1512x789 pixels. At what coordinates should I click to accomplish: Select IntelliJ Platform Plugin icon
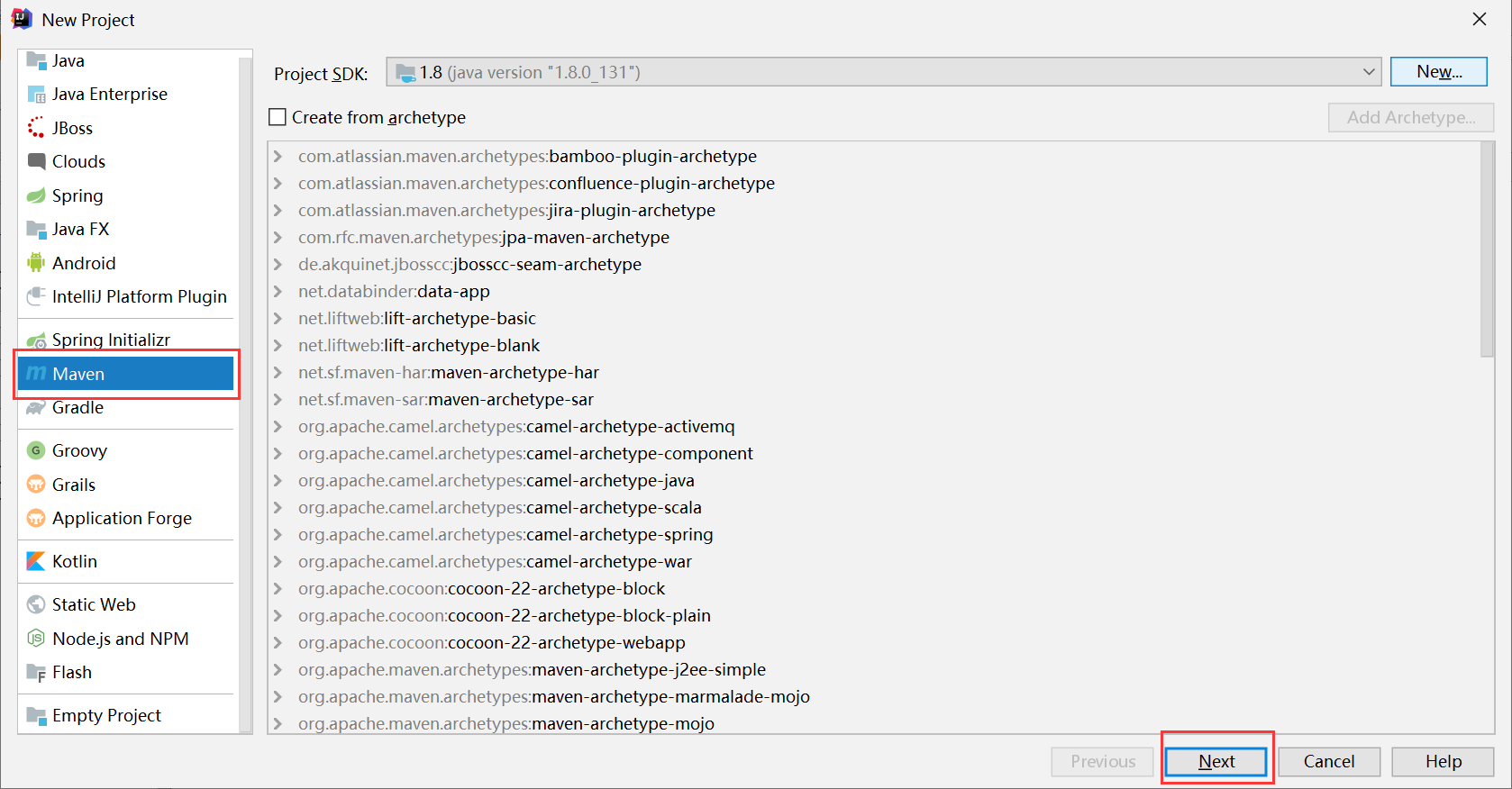tap(36, 296)
